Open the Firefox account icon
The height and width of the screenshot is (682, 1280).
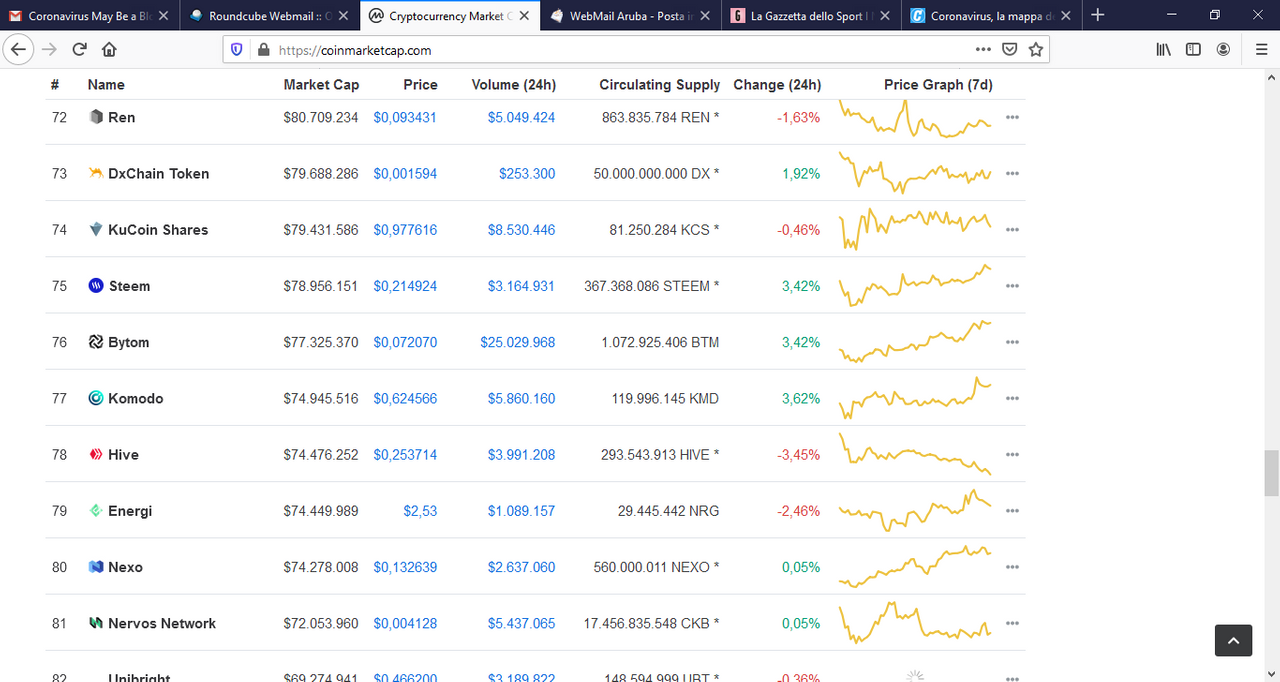click(x=1223, y=49)
